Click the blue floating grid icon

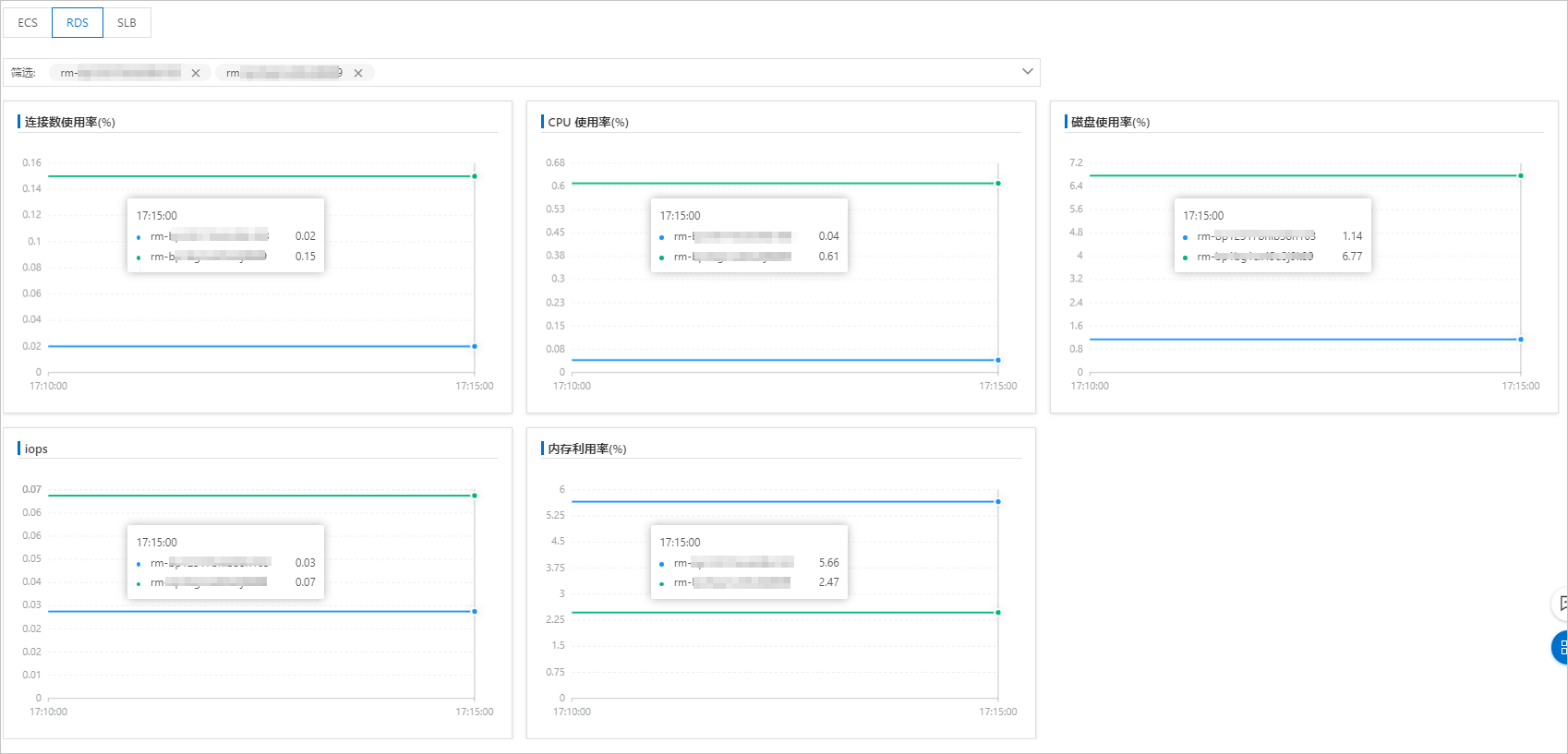(1561, 648)
